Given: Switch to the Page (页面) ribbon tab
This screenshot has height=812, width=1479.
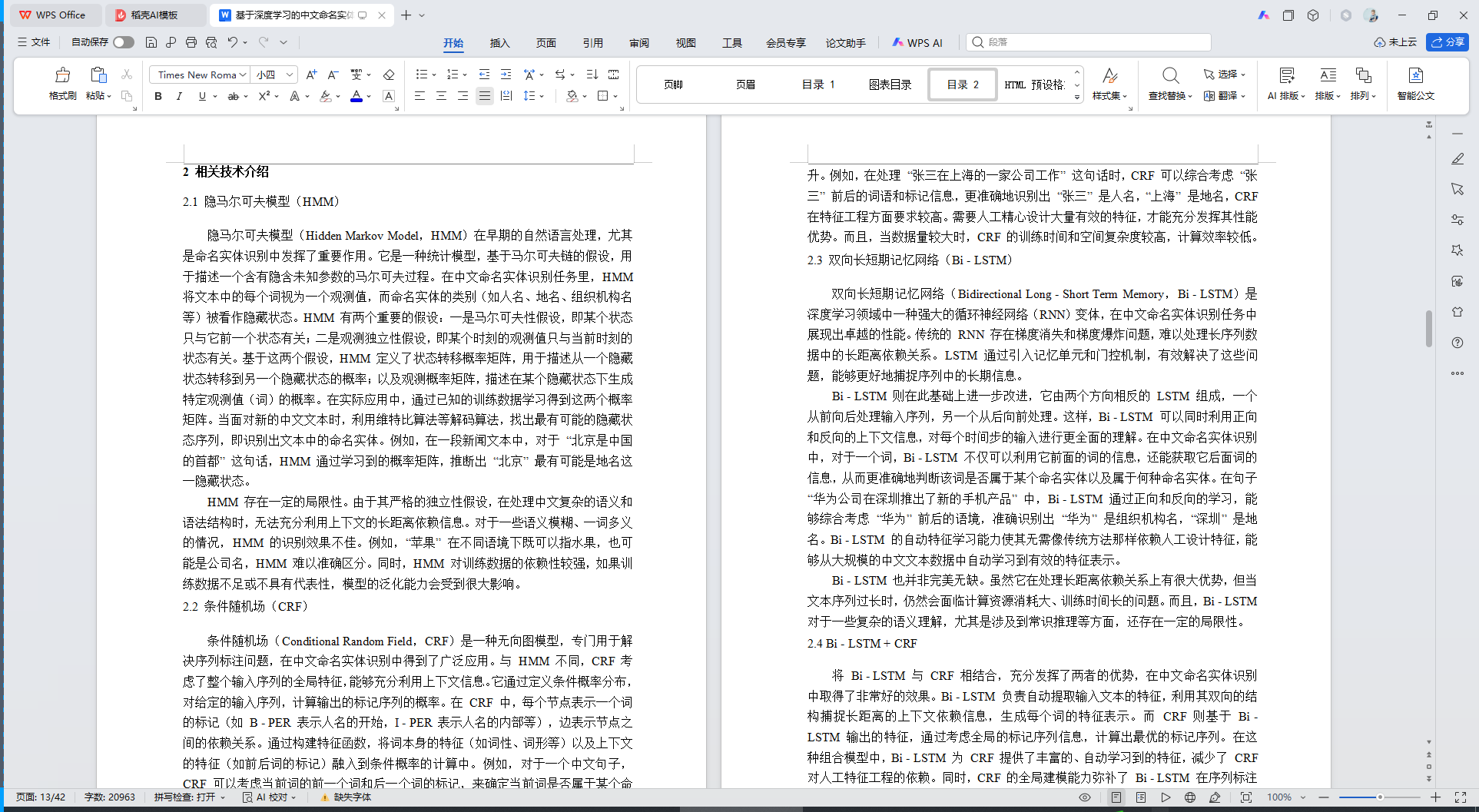Looking at the screenshot, I should (x=546, y=43).
